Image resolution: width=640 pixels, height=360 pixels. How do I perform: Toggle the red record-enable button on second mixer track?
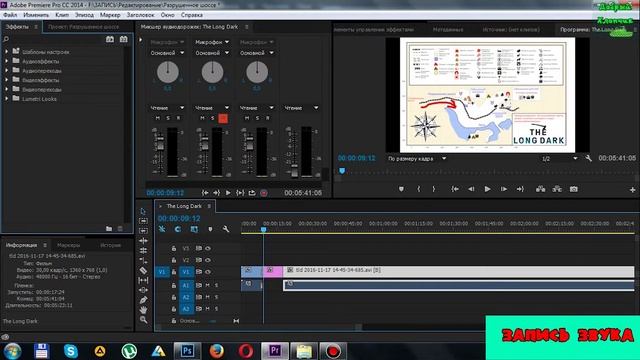(x=223, y=118)
